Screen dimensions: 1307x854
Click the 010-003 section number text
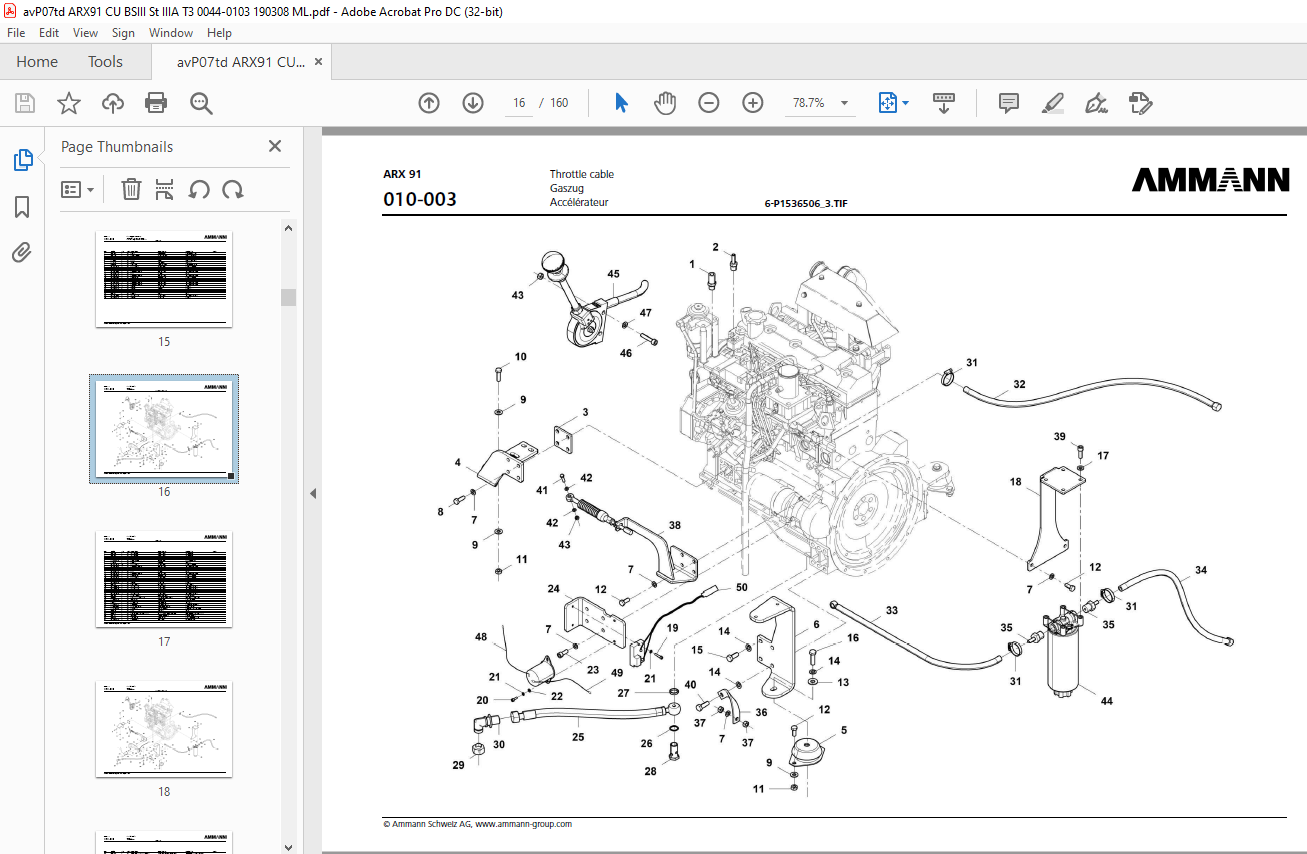point(420,199)
